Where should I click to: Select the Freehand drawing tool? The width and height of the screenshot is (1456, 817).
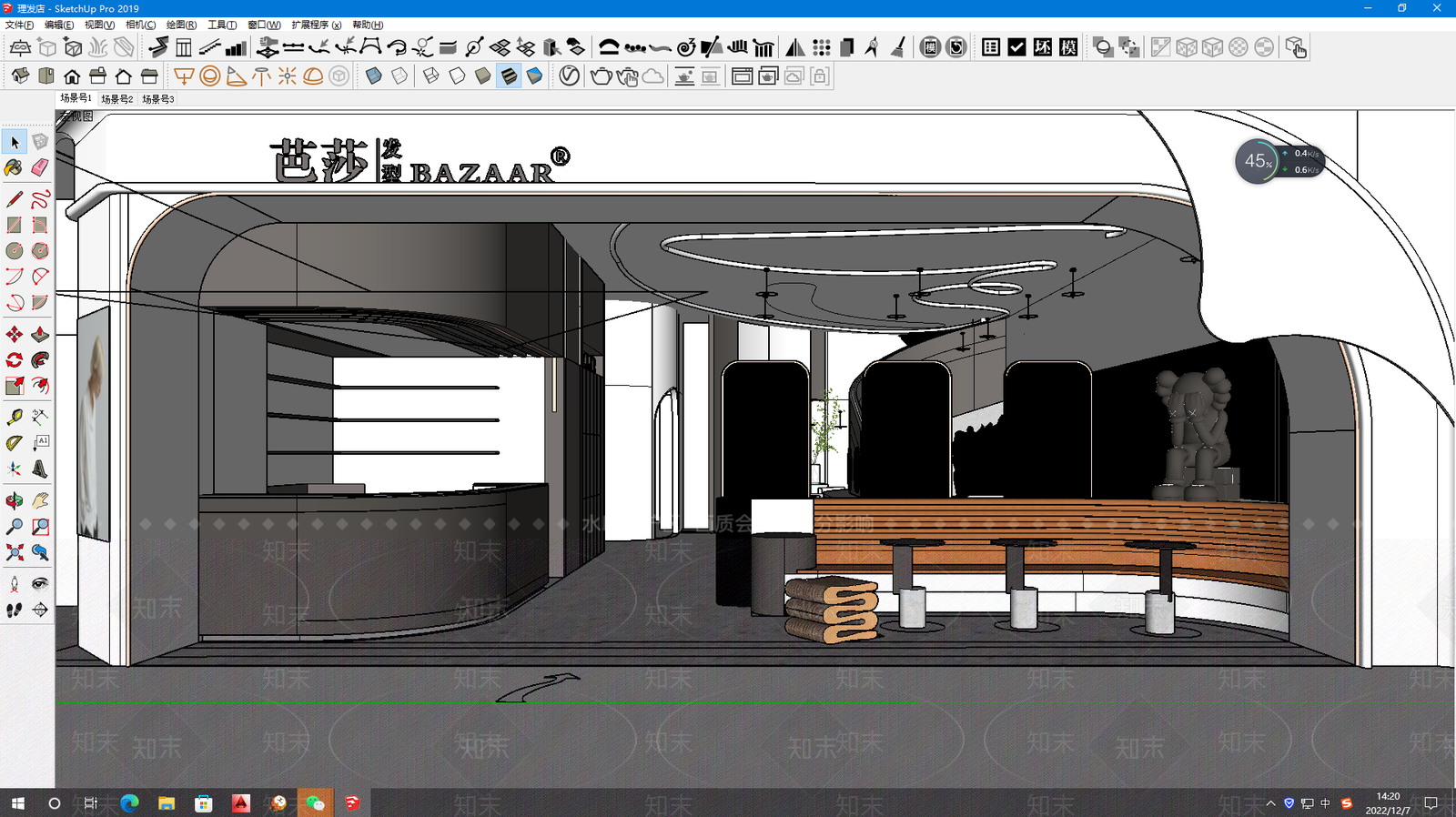[x=40, y=199]
